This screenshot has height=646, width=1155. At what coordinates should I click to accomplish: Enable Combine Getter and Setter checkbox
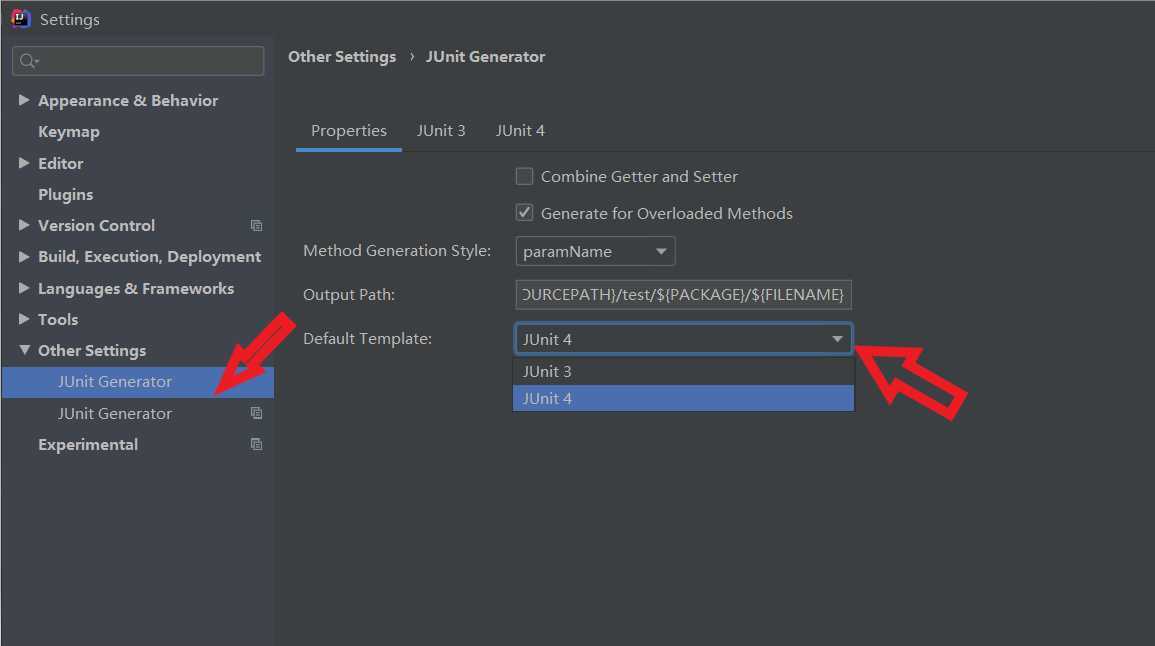[x=524, y=176]
